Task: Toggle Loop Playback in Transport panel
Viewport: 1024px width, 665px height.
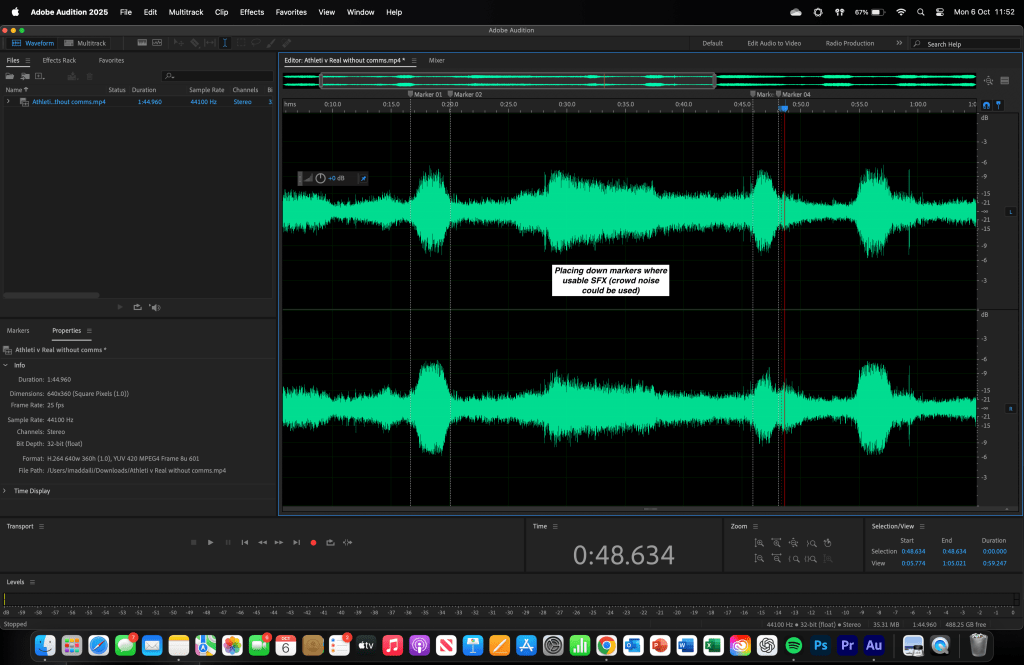Action: point(330,542)
